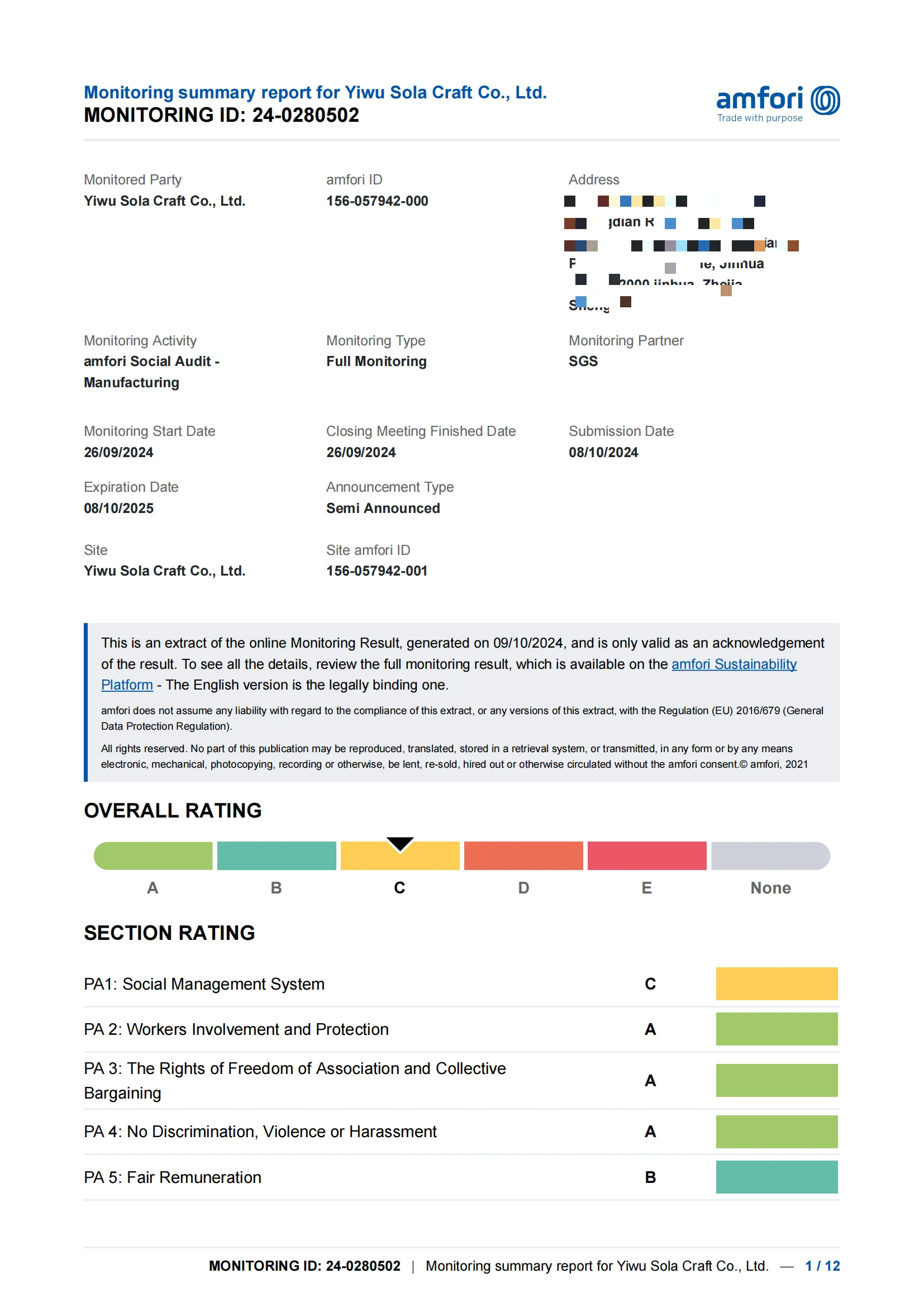This screenshot has height=1307, width=924.
Task: Open the amfori Sustainability link
Action: (734, 664)
